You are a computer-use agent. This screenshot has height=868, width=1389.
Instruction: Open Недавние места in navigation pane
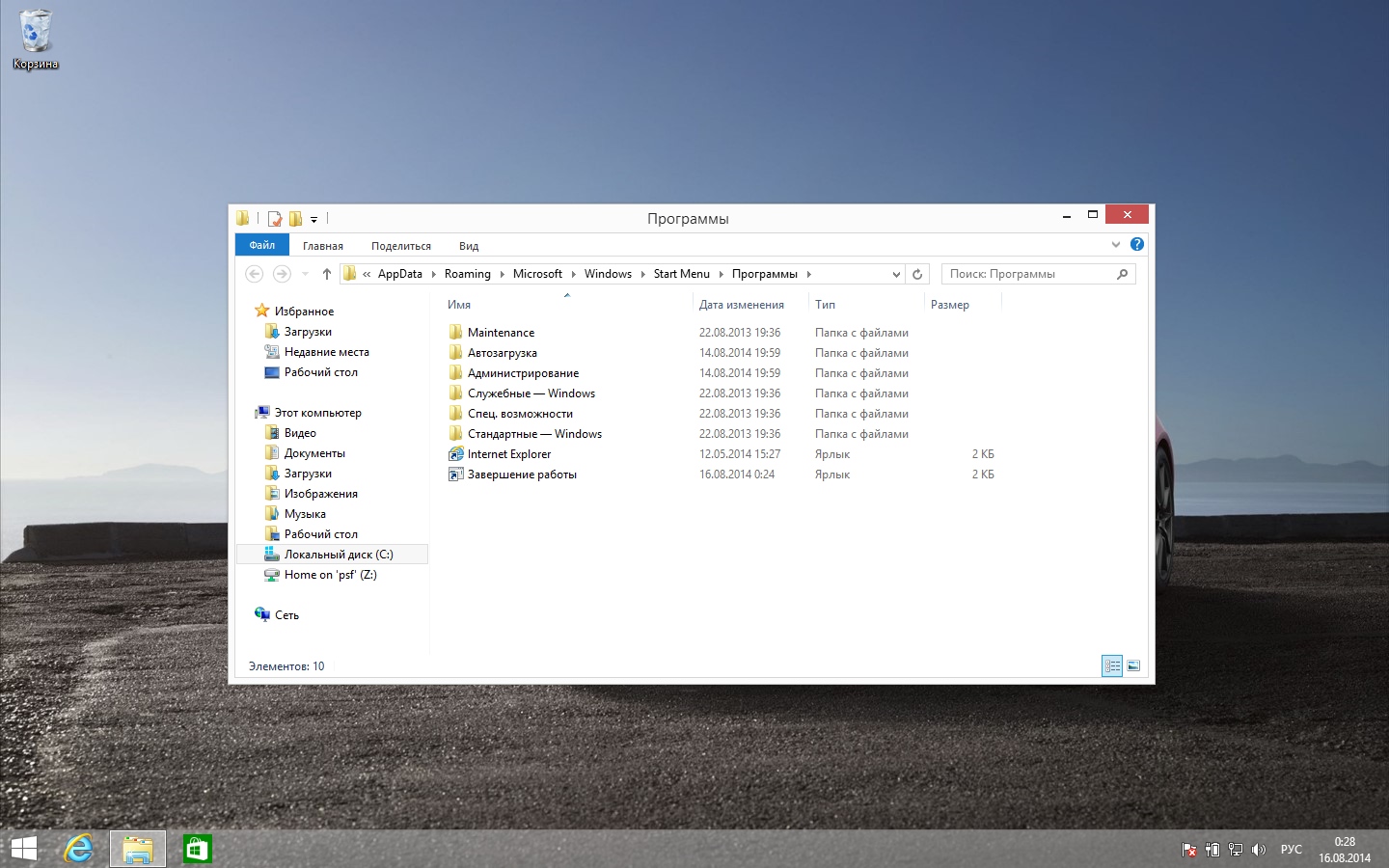click(x=326, y=352)
